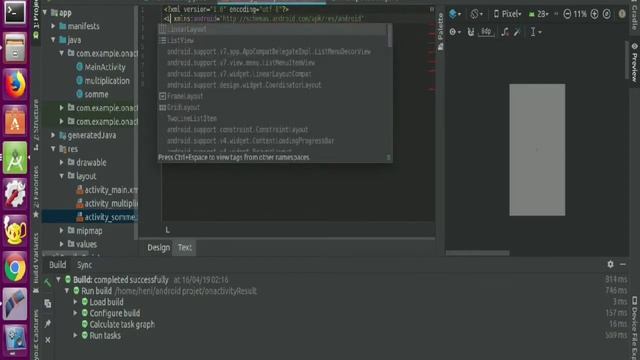Viewport: 640px width, 360px height.
Task: Choose FrameLayout from the autocomplete list
Action: 272,96
